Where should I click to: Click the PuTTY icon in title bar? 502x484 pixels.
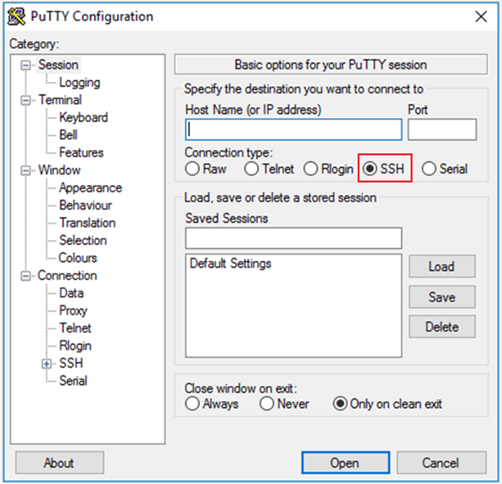(16, 16)
